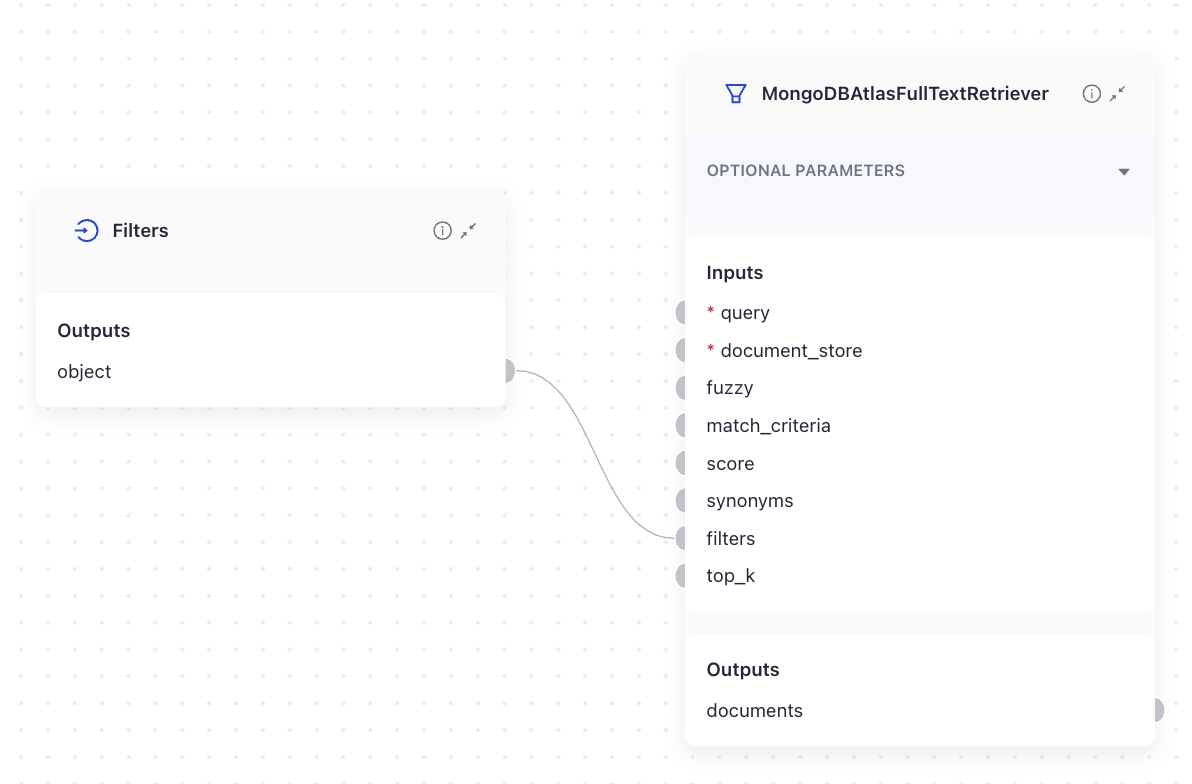This screenshot has width=1192, height=784.
Task: Collapse the Filters node with the arrows icon
Action: (468, 230)
